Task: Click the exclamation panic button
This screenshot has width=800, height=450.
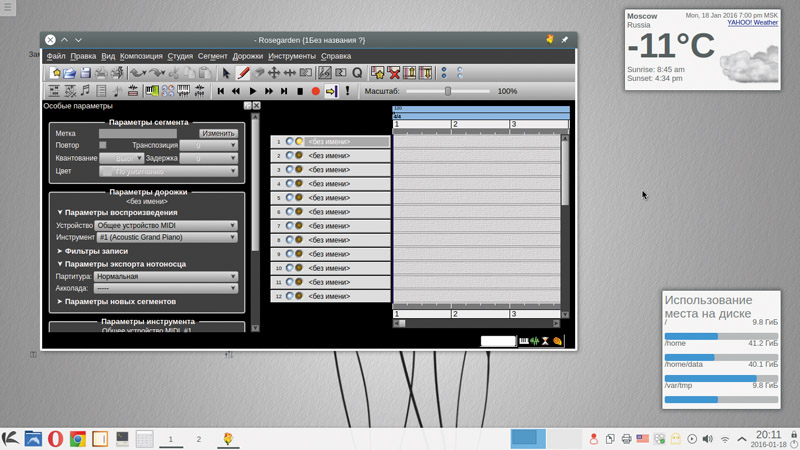Action: 347,91
